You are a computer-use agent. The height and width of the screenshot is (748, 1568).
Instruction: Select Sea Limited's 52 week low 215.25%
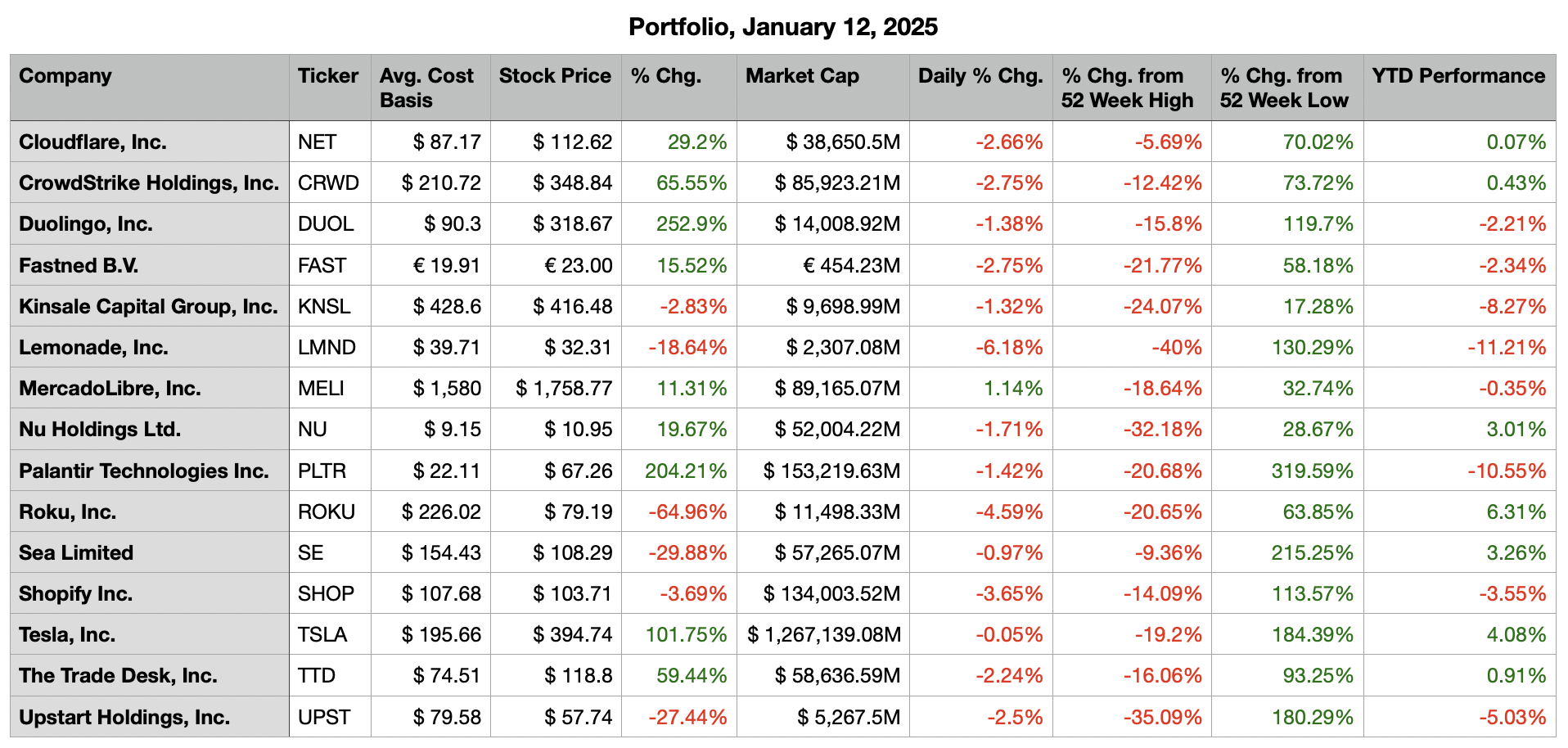(x=1312, y=553)
